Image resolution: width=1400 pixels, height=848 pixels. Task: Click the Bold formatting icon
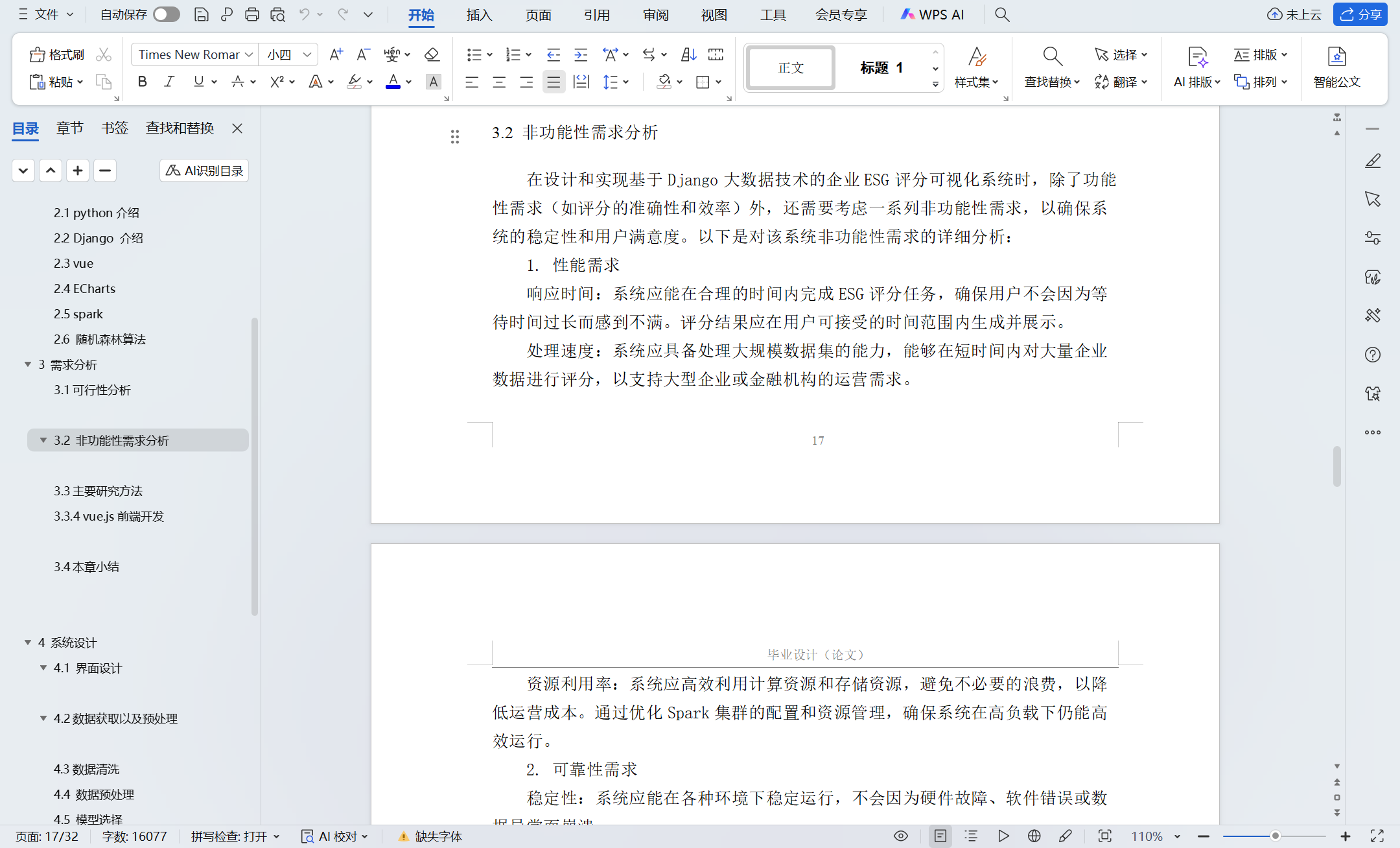(143, 82)
